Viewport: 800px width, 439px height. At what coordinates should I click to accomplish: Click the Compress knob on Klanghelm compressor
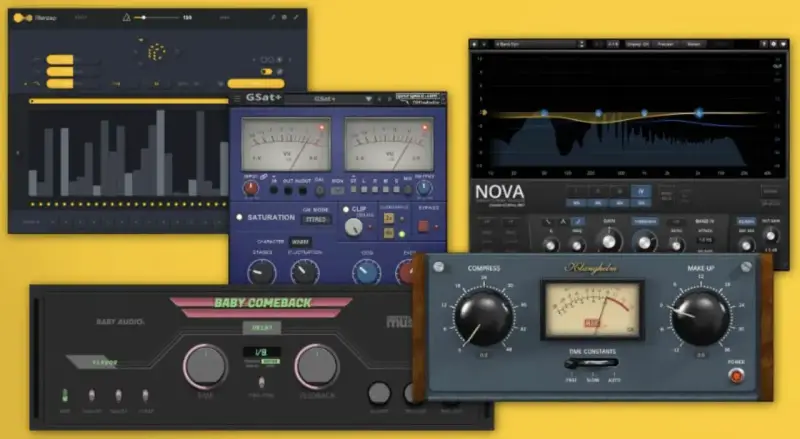click(x=484, y=319)
